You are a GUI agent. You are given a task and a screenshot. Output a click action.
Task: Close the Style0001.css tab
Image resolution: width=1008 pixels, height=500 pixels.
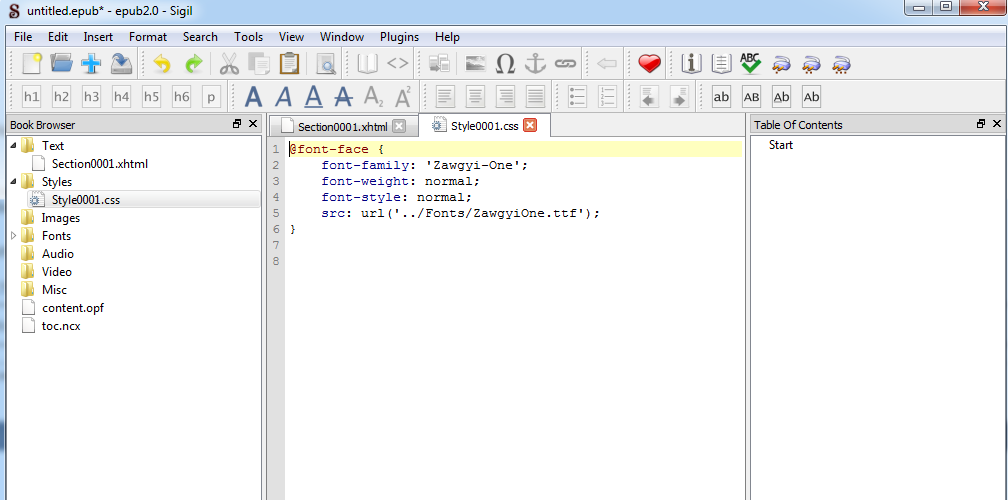(530, 125)
